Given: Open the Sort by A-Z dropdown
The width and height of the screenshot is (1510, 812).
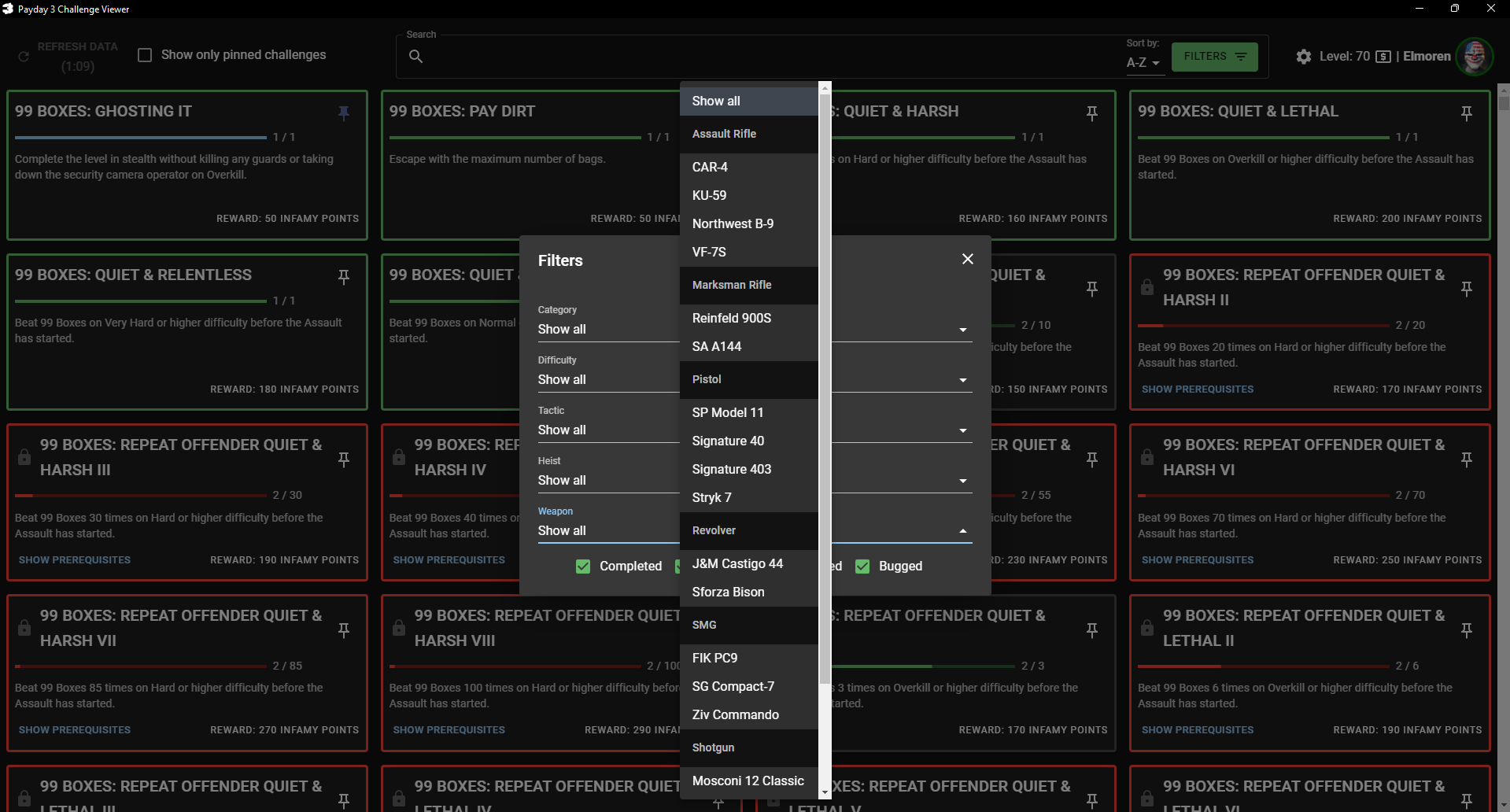Looking at the screenshot, I should click(x=1143, y=63).
